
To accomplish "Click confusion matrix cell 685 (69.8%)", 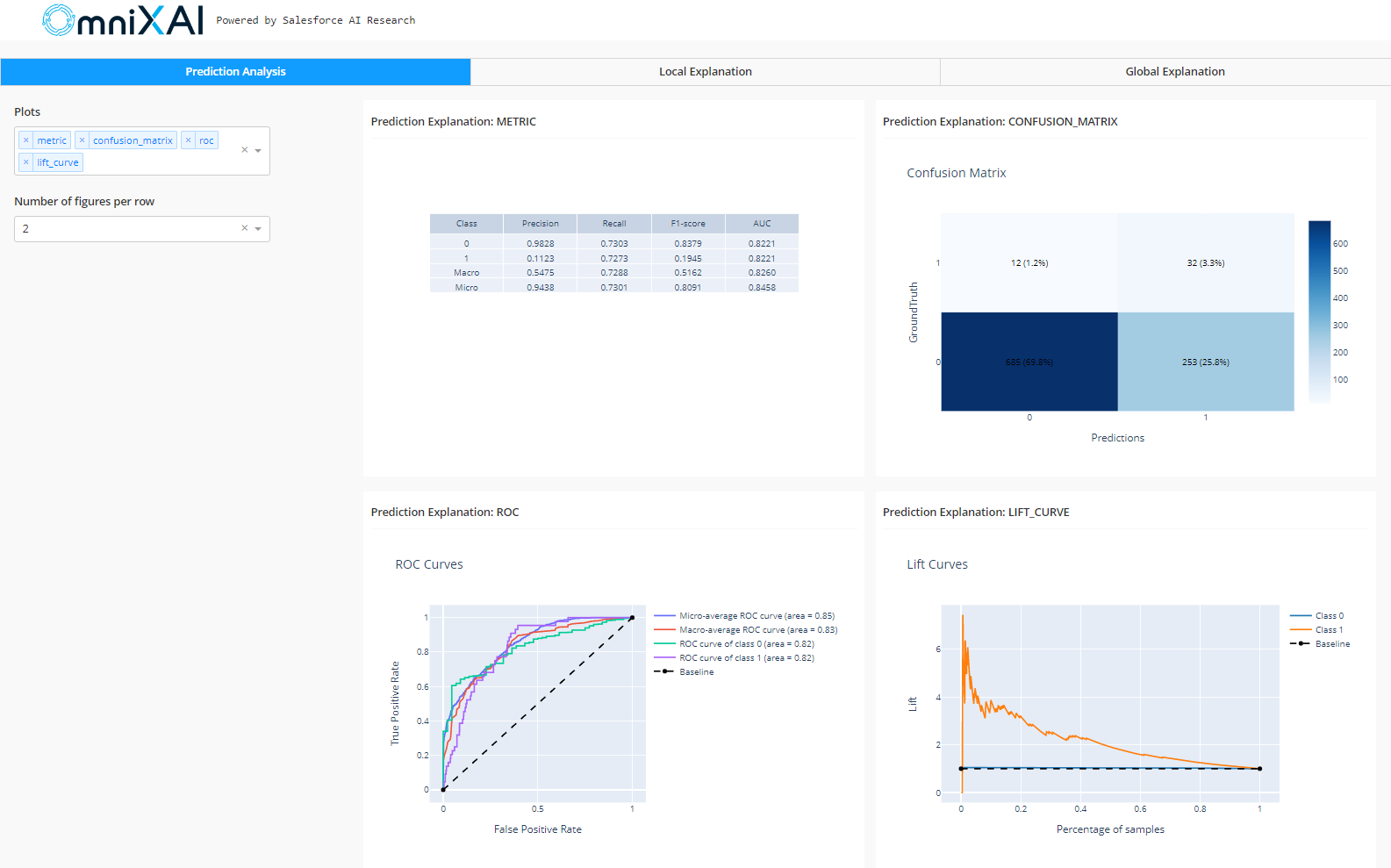I will [x=1029, y=362].
